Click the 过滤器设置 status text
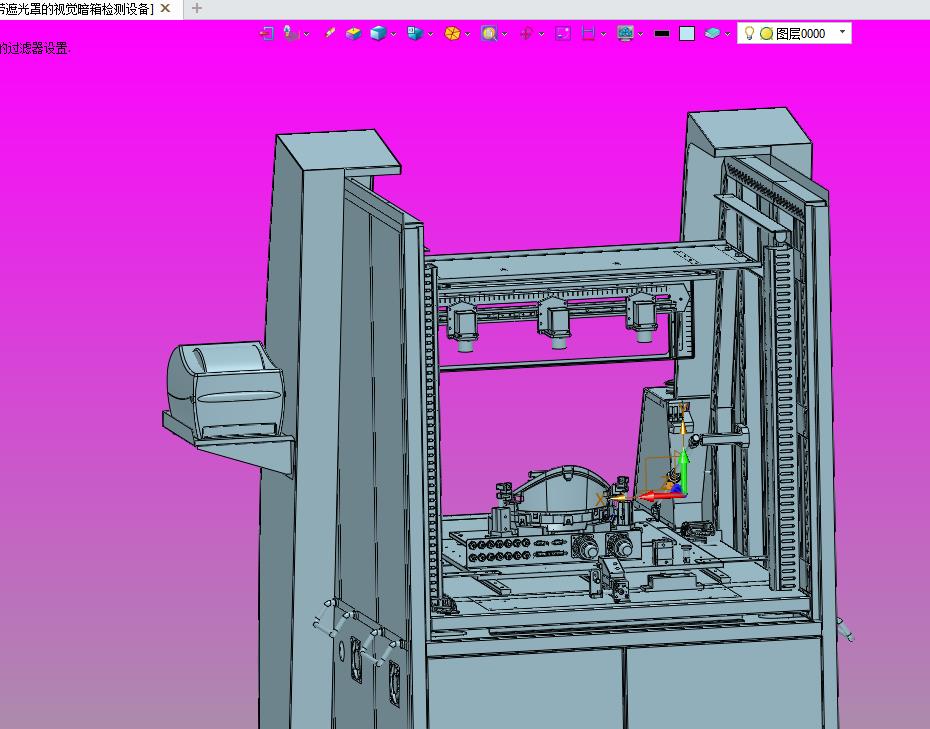Viewport: 930px width, 729px height. [38, 49]
